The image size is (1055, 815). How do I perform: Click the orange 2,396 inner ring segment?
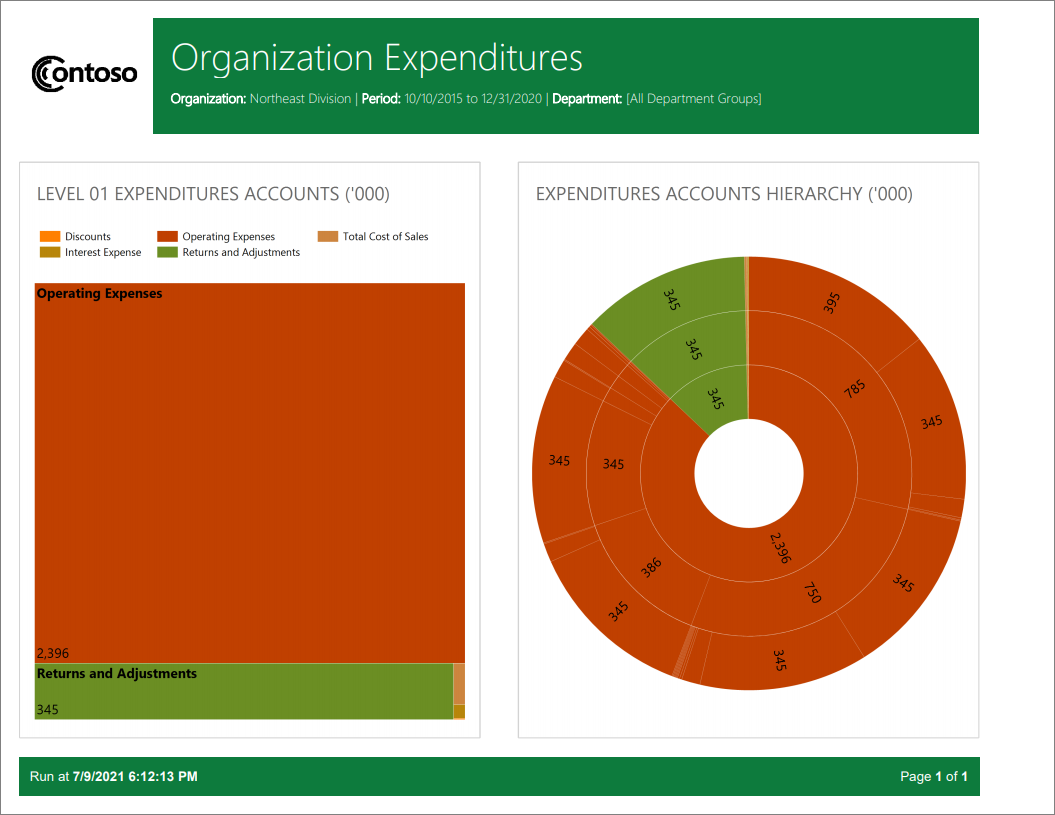(778, 548)
